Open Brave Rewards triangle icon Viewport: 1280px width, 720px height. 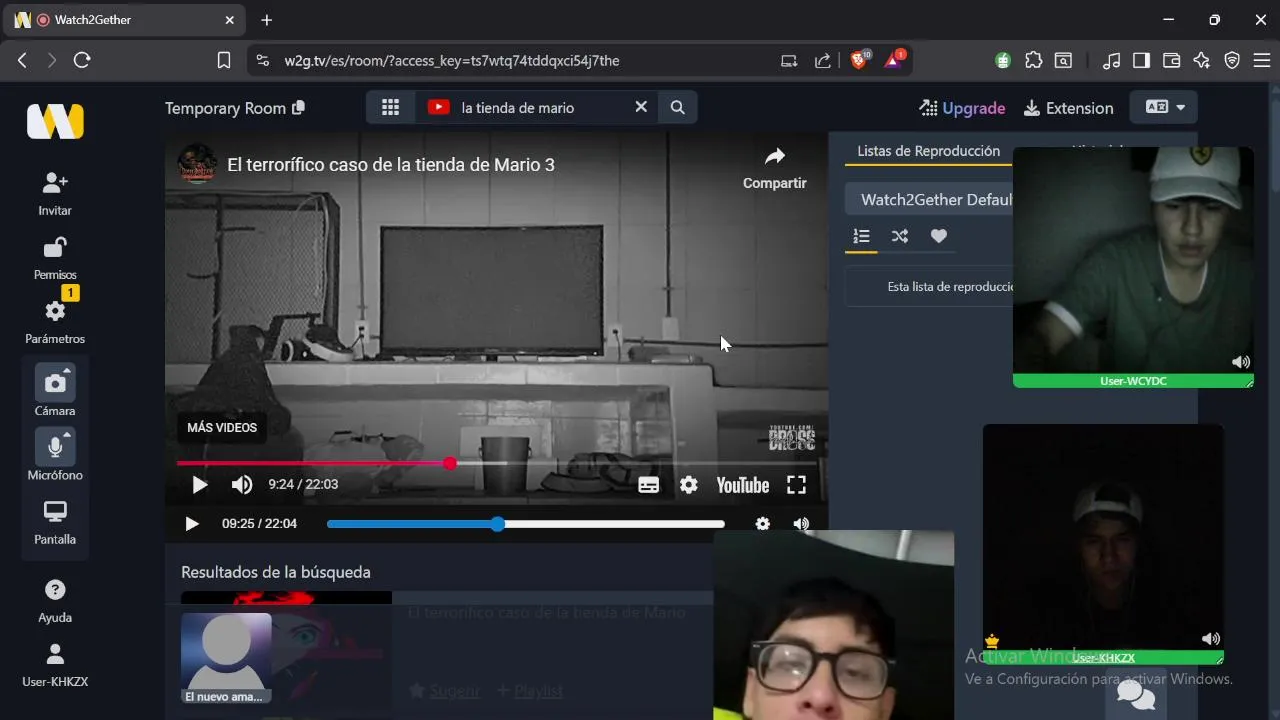click(893, 61)
